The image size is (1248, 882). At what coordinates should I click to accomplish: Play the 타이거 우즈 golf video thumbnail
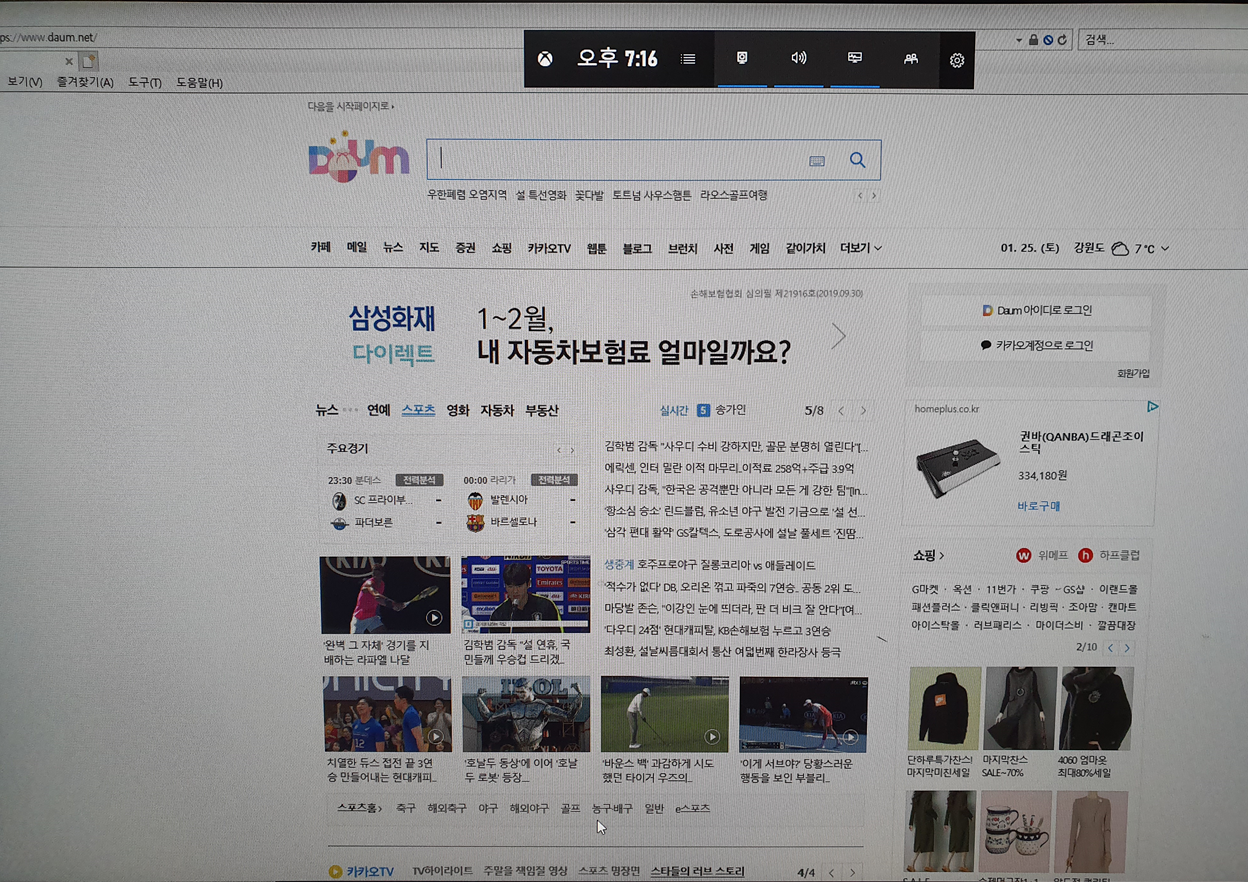(x=665, y=714)
